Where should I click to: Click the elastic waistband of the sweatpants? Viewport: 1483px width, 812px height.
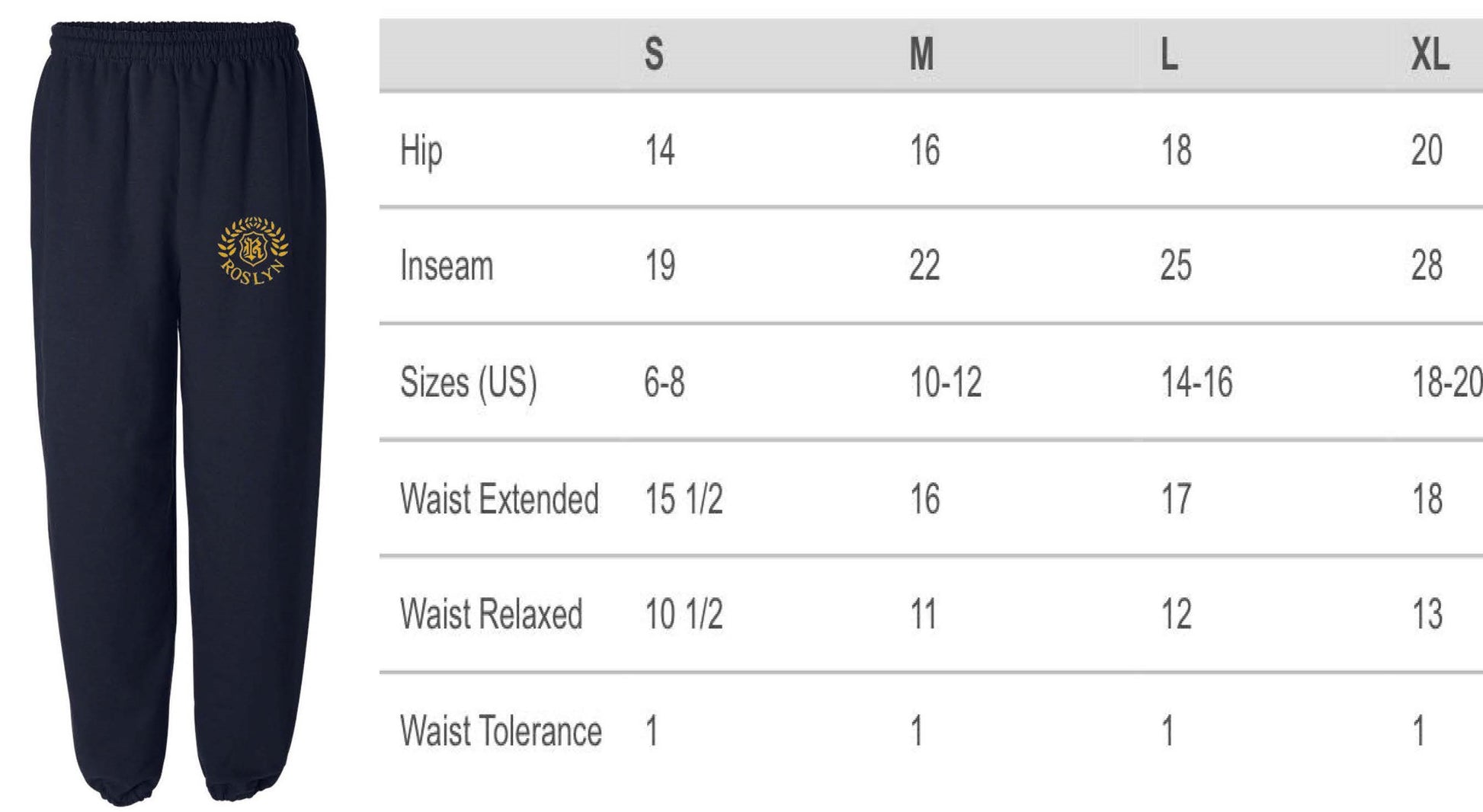[173, 38]
